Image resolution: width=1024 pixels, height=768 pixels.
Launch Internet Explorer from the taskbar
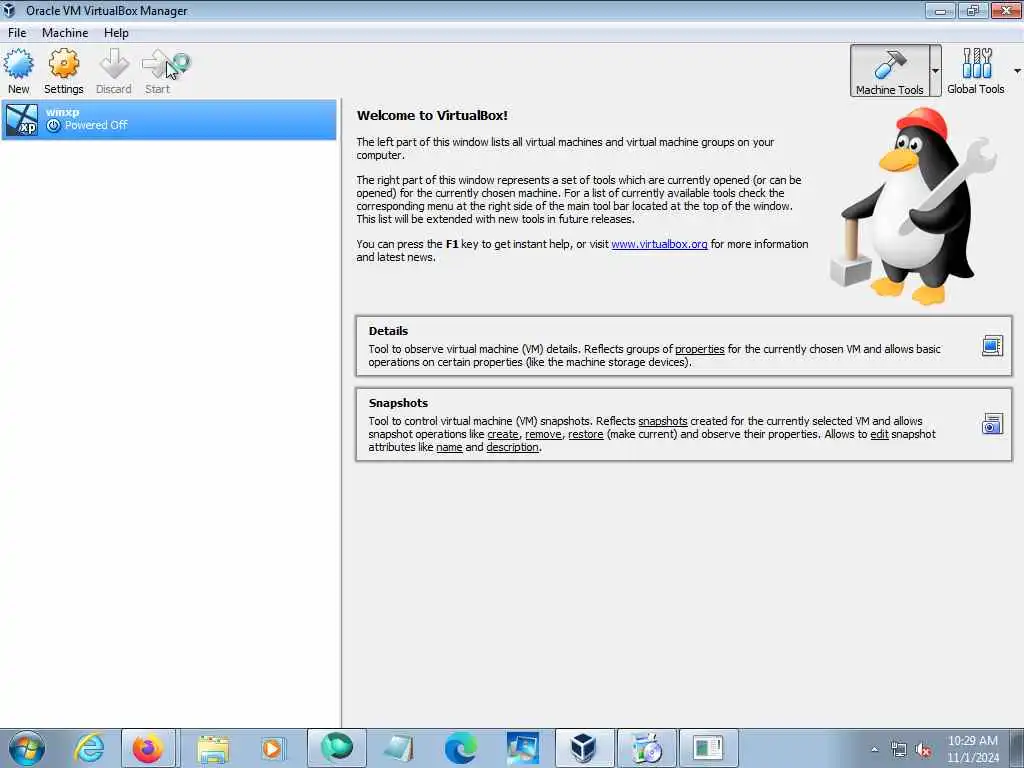(x=88, y=748)
